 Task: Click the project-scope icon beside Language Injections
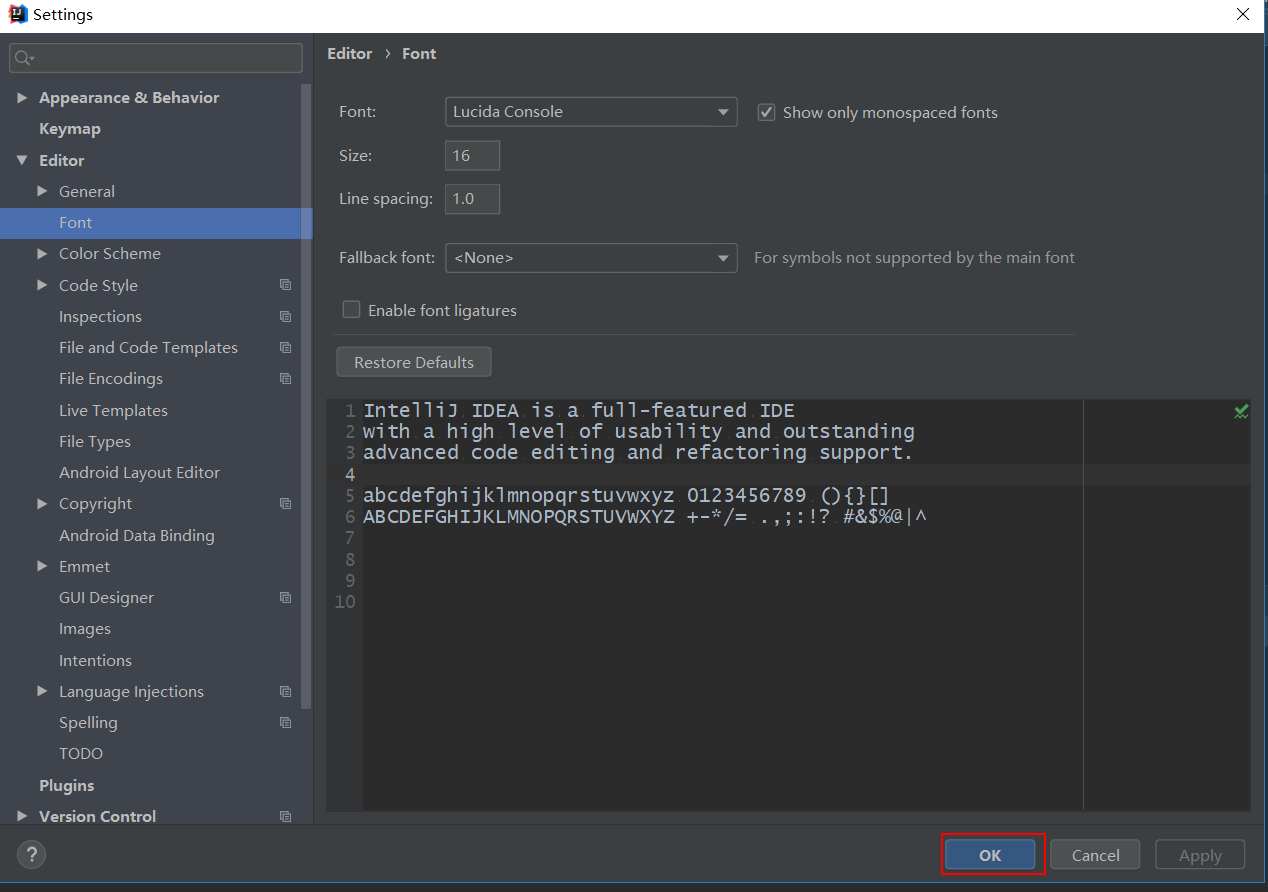coord(286,692)
